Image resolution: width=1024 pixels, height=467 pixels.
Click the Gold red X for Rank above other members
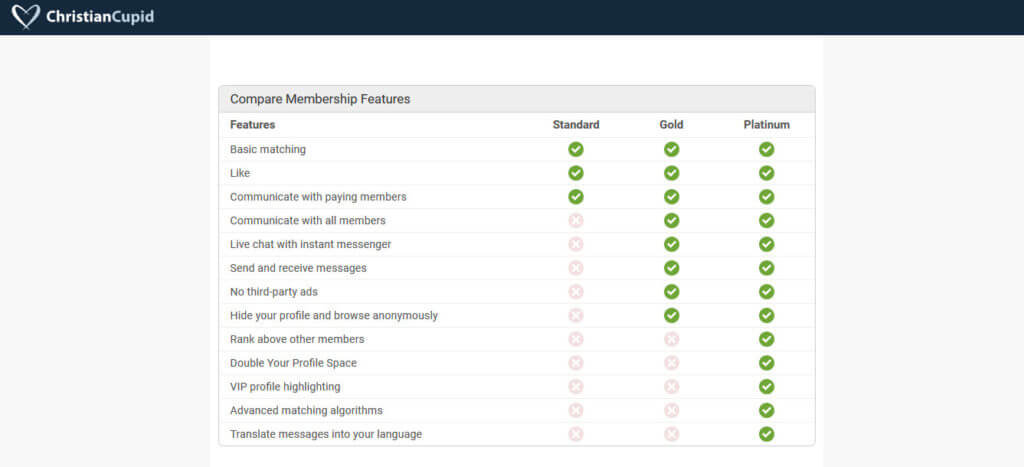(671, 339)
